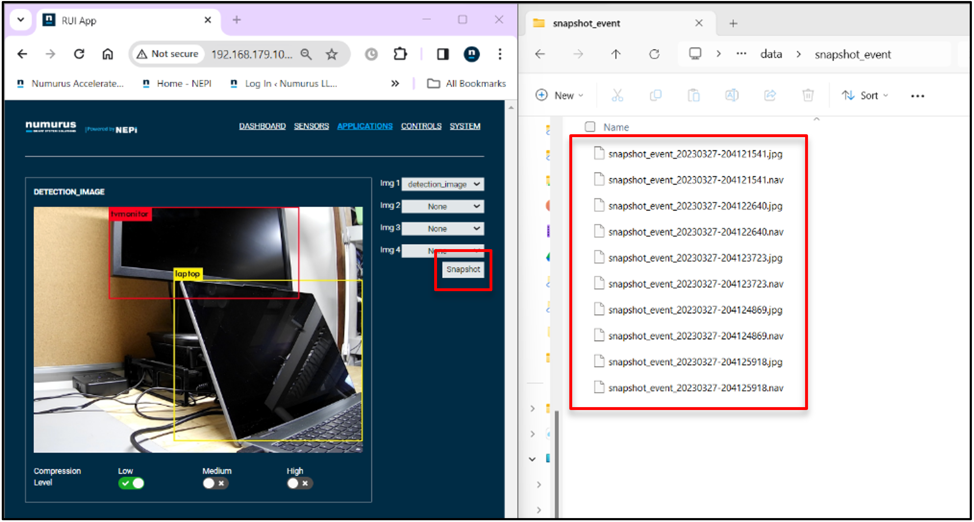974x522 pixels.
Task: Open the Chrome profile avatar
Action: [471, 54]
